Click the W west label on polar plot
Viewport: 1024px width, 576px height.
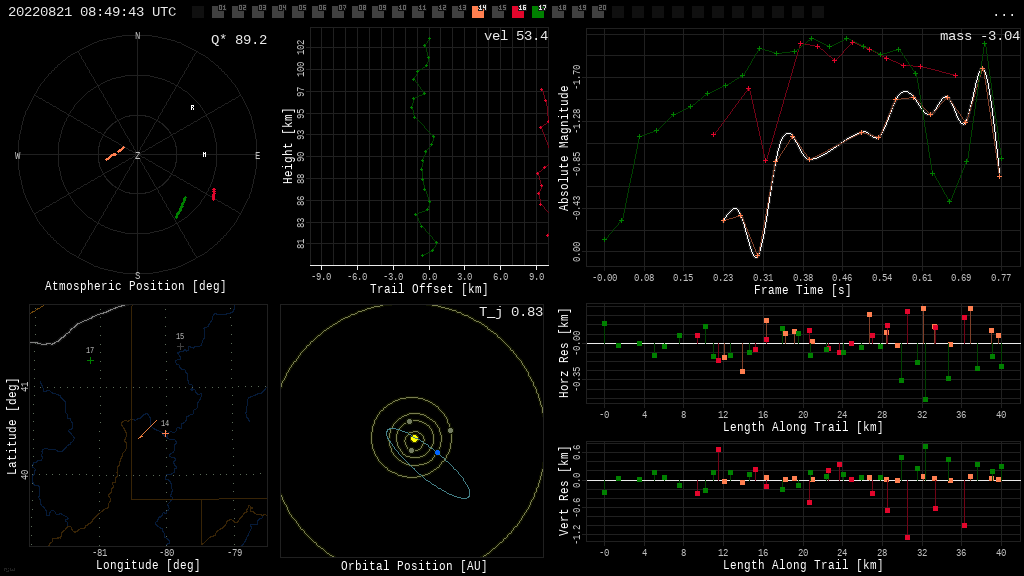(18, 155)
